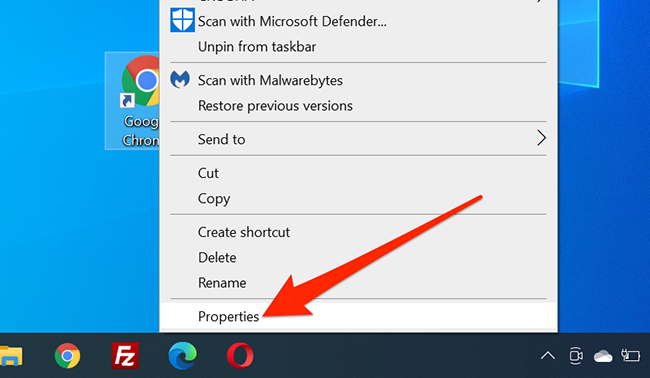Screen dimensions: 650x378
Task: Choose Create shortcut
Action: [x=359, y=232]
